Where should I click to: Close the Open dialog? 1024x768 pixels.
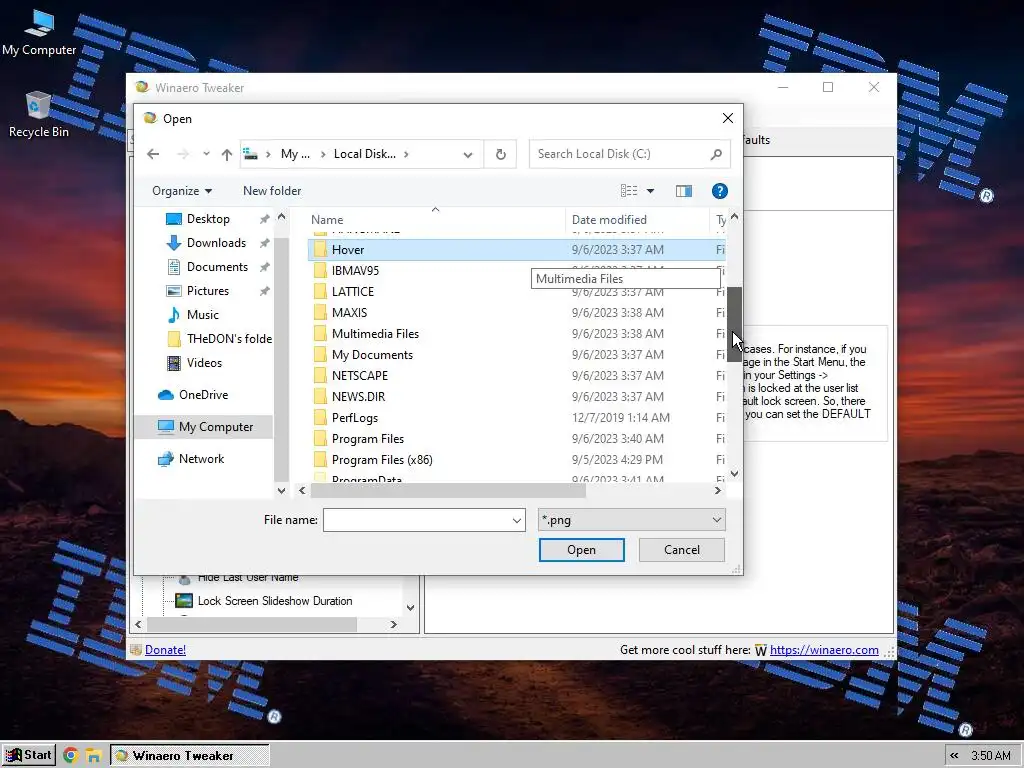click(x=728, y=118)
